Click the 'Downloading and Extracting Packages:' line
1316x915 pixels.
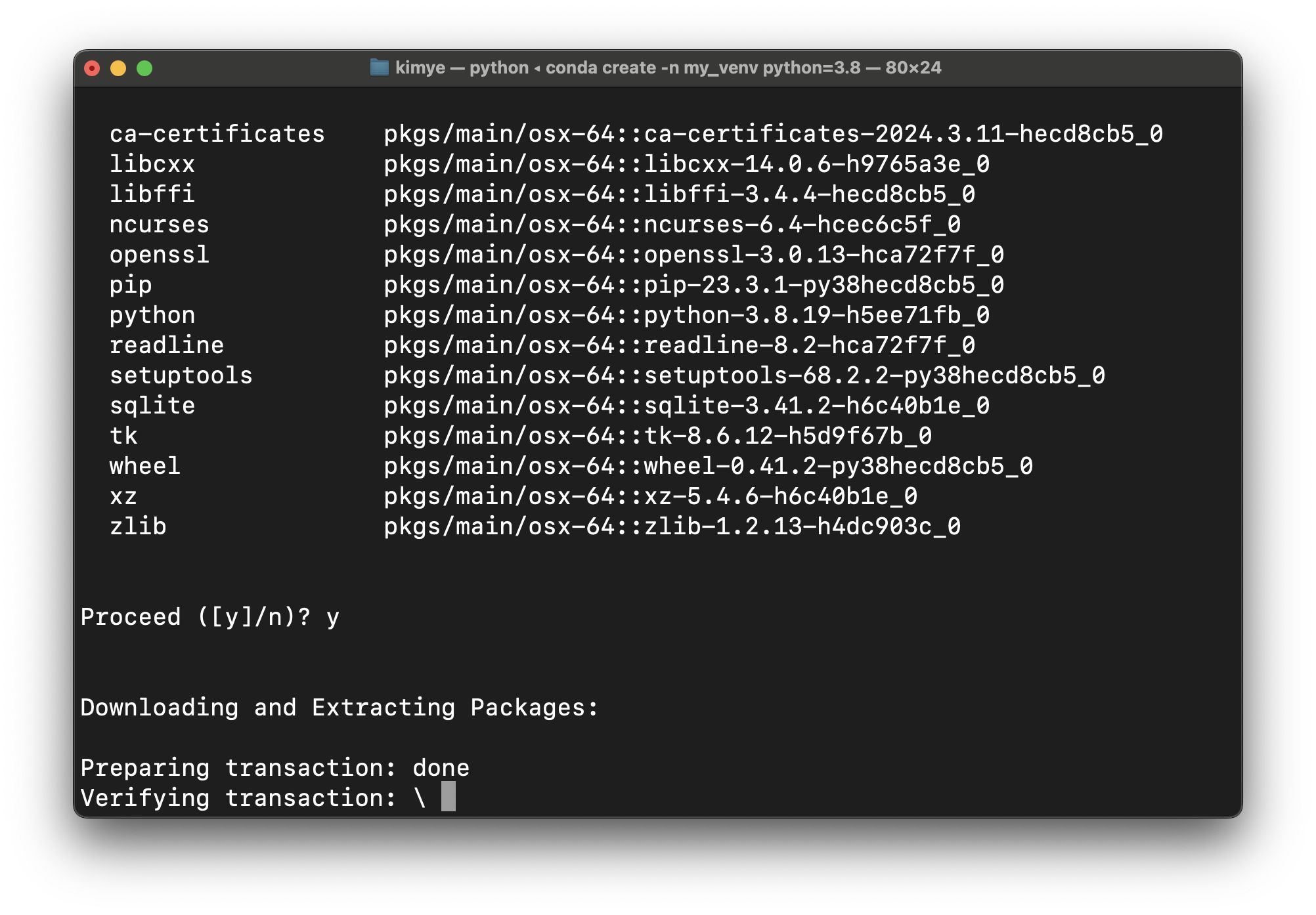pyautogui.click(x=340, y=708)
